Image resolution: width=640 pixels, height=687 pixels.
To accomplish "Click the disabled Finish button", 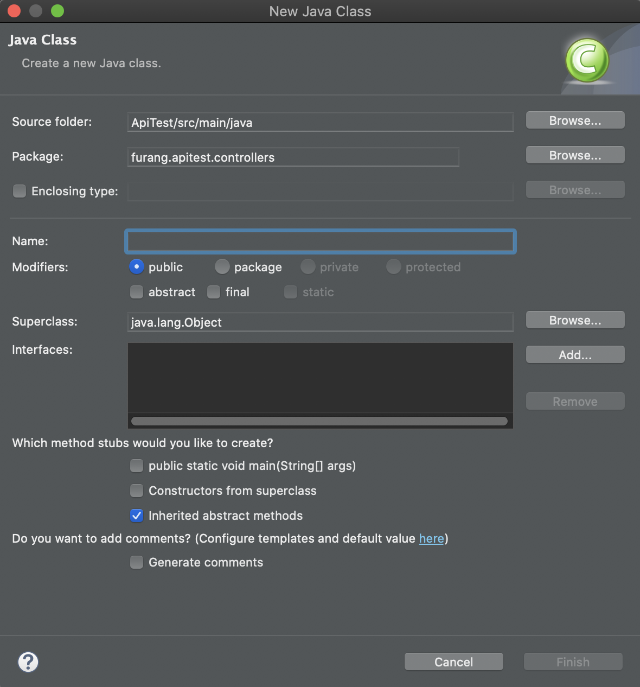I will coord(573,662).
